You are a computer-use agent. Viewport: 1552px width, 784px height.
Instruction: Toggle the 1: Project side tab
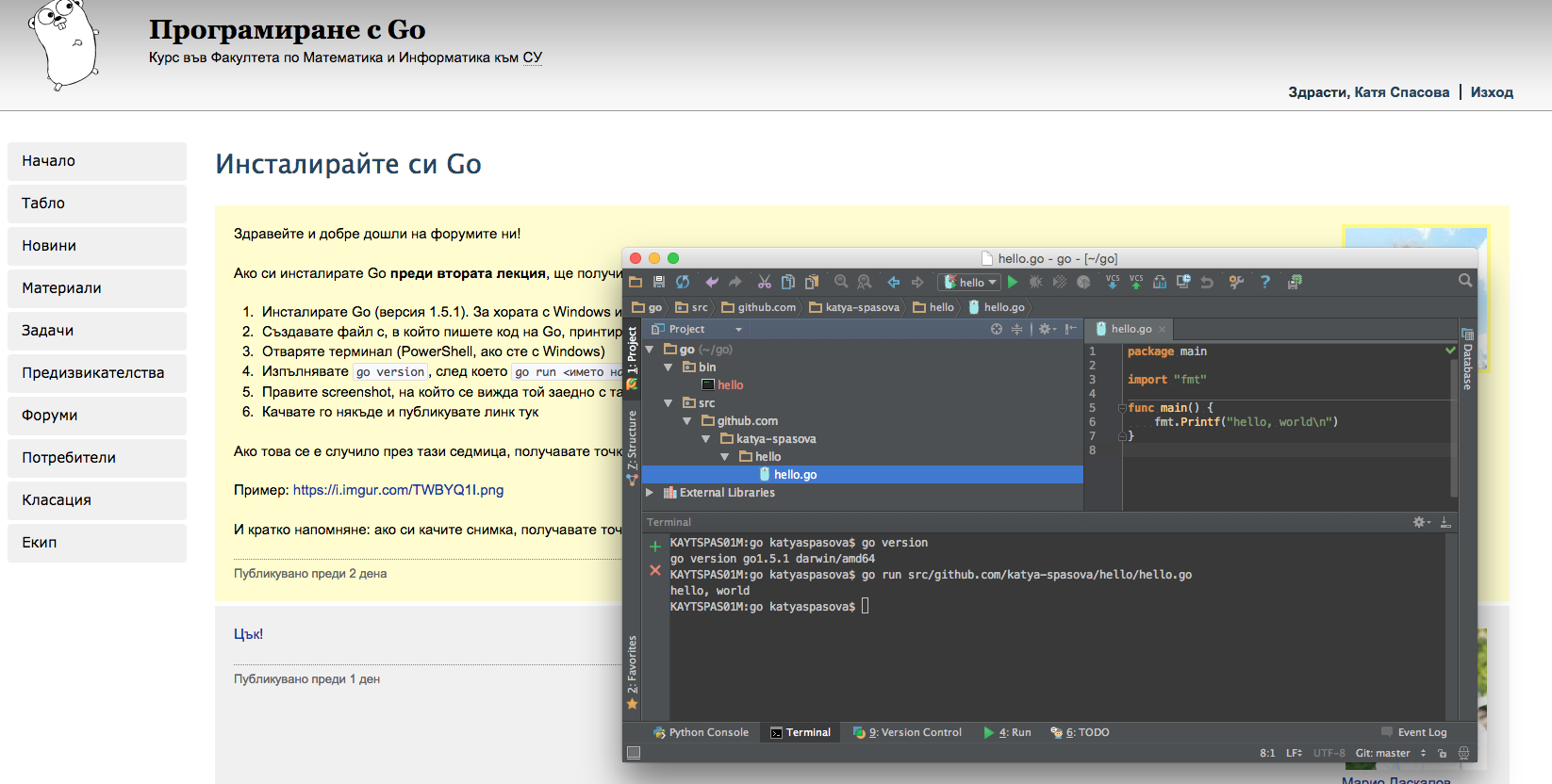[632, 357]
